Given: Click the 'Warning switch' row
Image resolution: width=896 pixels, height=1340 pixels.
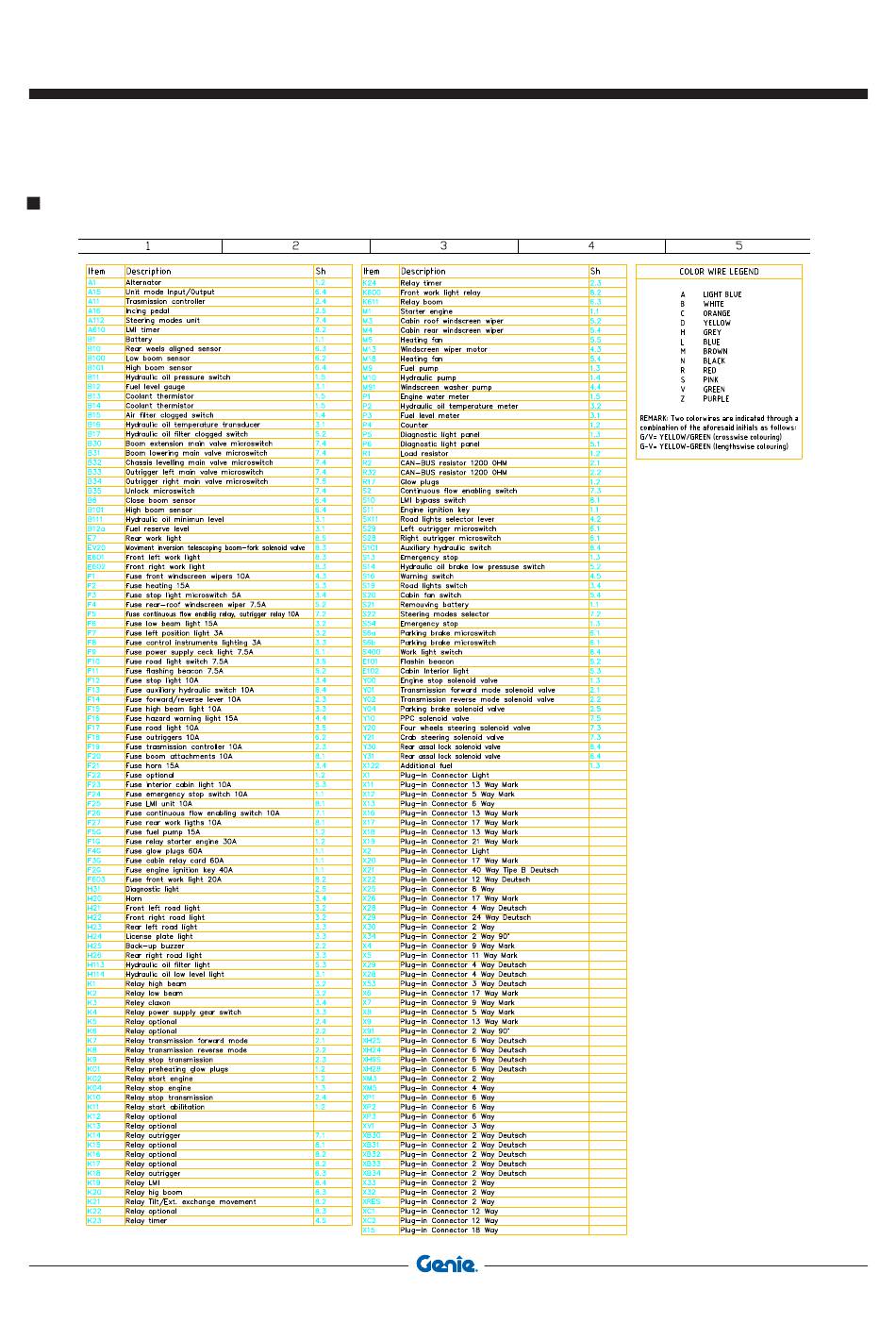Looking at the screenshot, I should pyautogui.click(x=494, y=576).
